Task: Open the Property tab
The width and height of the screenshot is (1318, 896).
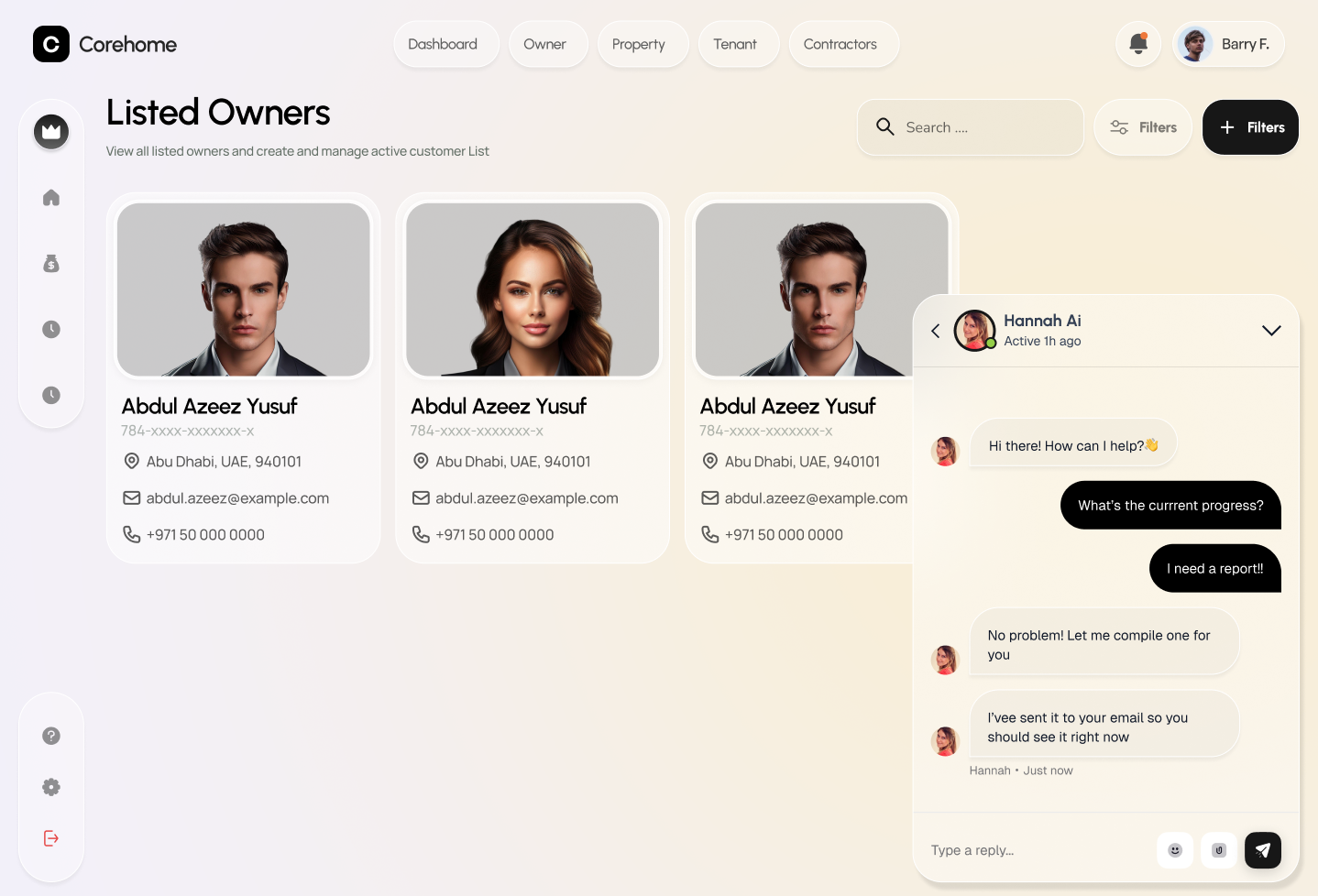Action: click(642, 44)
